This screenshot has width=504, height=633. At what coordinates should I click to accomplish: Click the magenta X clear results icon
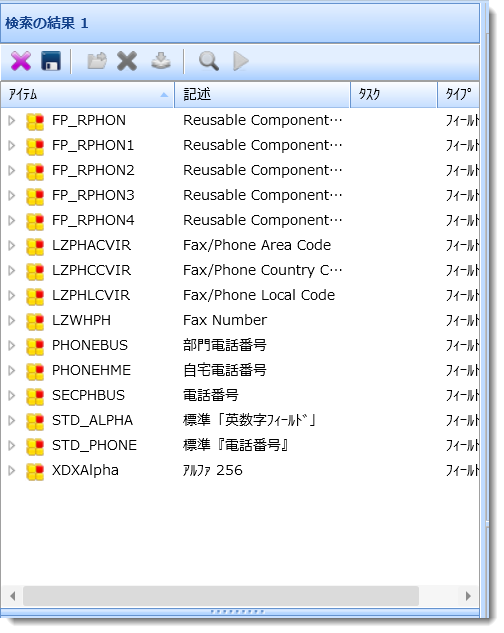21,61
